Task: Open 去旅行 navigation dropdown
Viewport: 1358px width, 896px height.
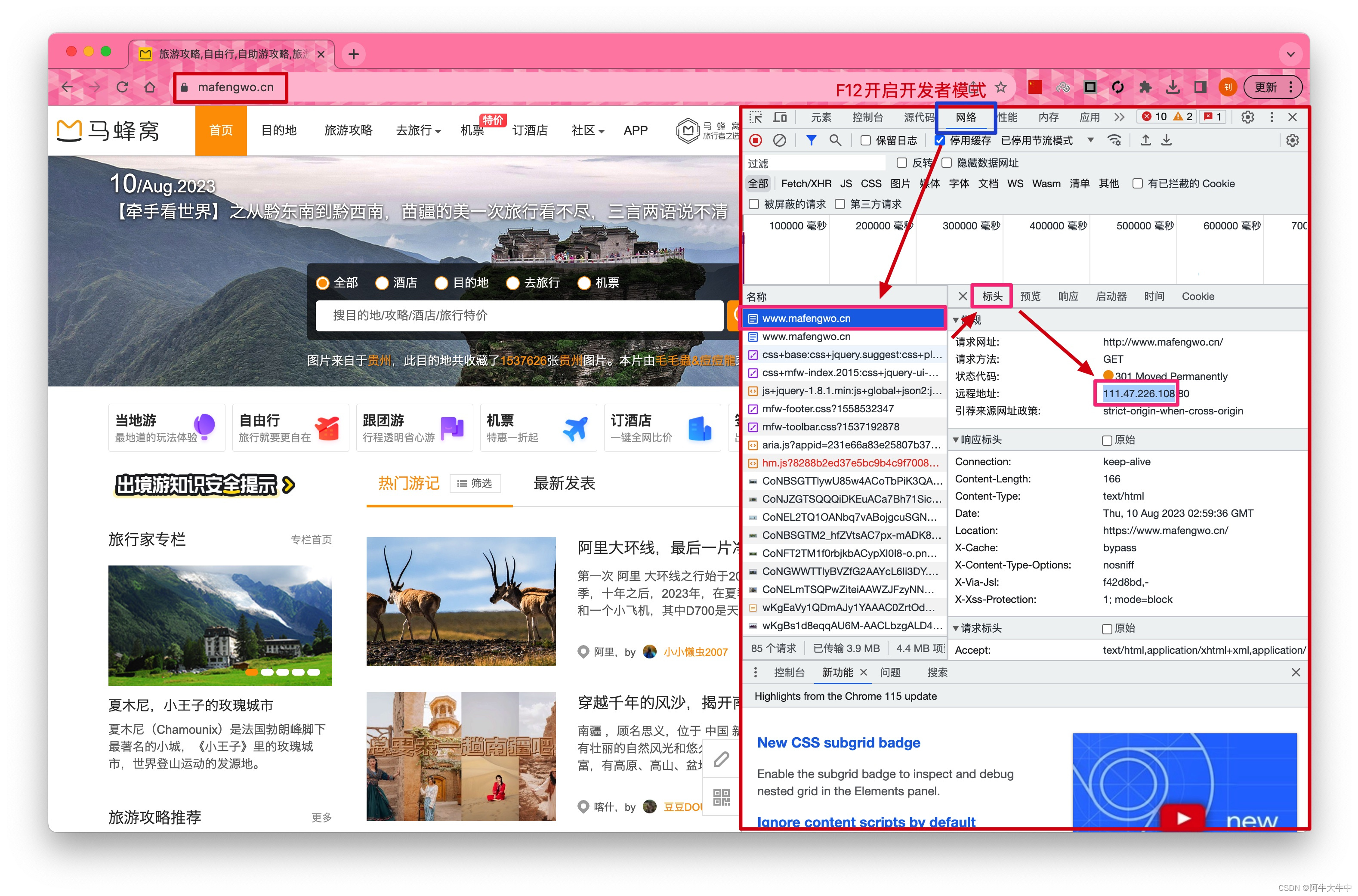Action: coord(418,130)
